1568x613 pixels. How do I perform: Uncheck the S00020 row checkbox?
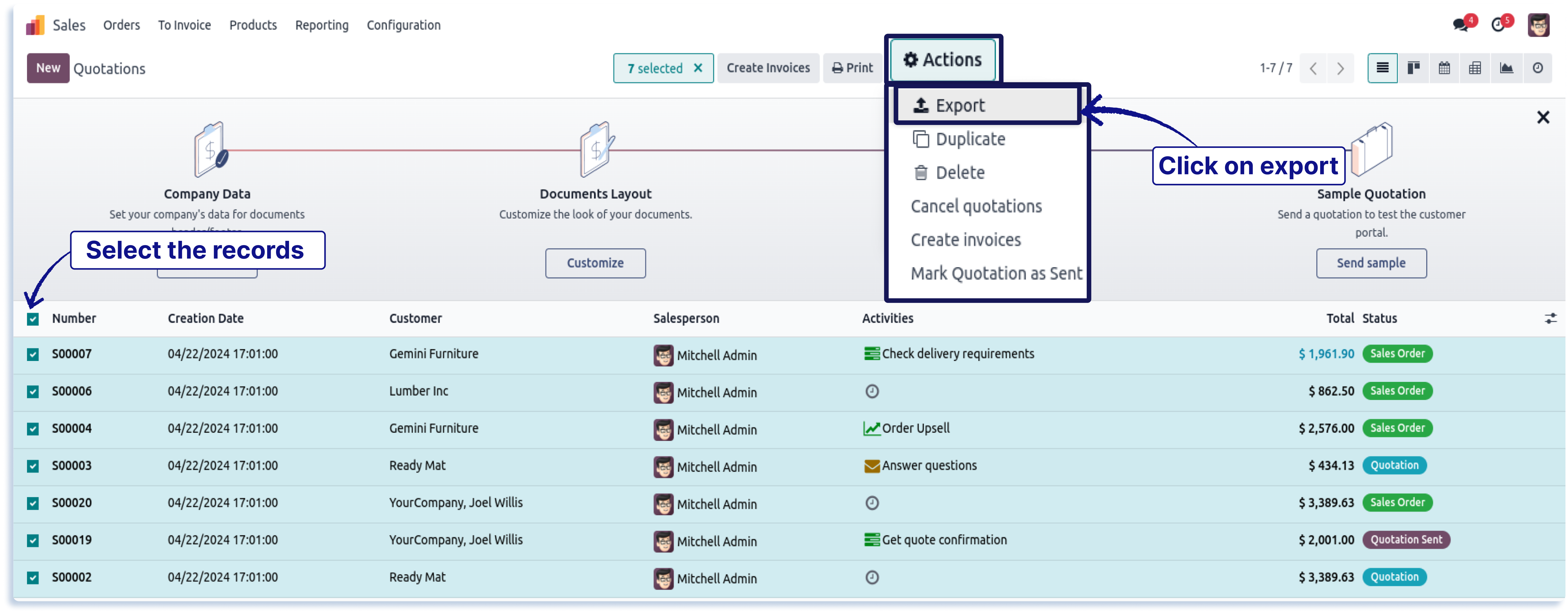point(33,503)
